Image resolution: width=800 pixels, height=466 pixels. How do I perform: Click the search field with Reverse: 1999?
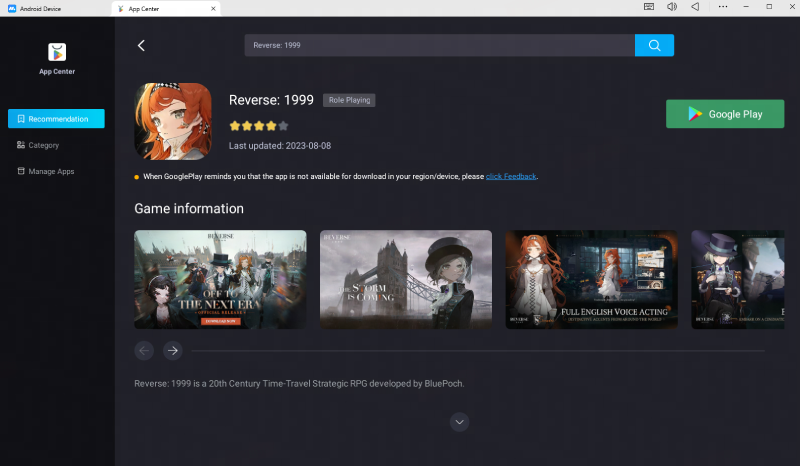(x=439, y=45)
